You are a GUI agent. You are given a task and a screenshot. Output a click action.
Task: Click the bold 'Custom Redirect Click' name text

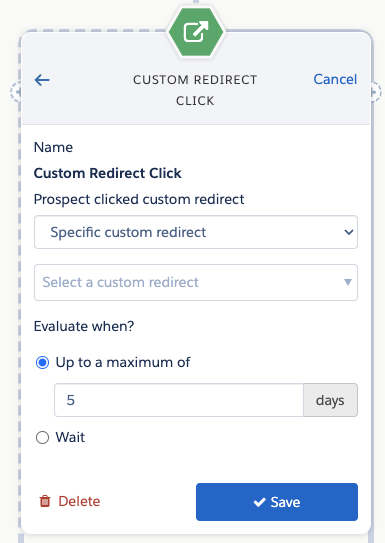(x=107, y=173)
